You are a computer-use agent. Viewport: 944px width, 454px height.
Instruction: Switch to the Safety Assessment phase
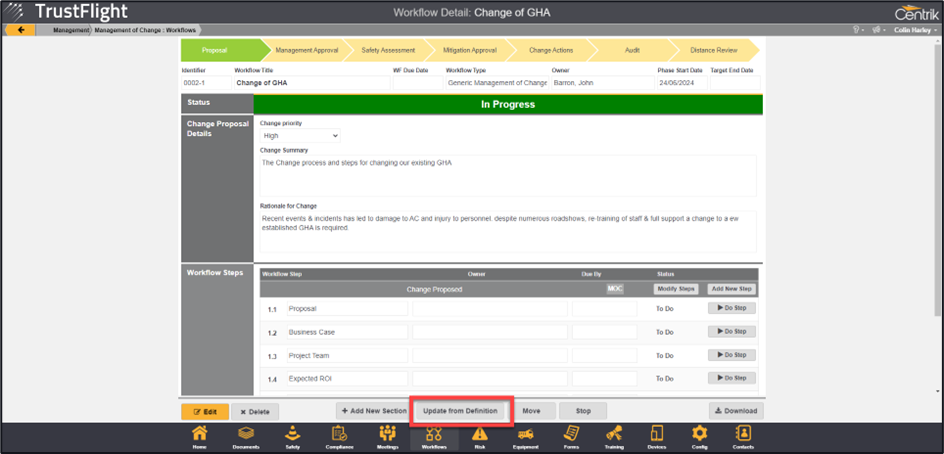point(388,50)
